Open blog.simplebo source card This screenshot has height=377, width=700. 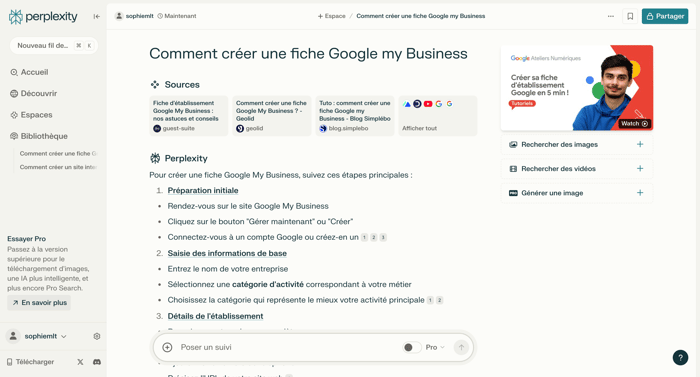(355, 116)
